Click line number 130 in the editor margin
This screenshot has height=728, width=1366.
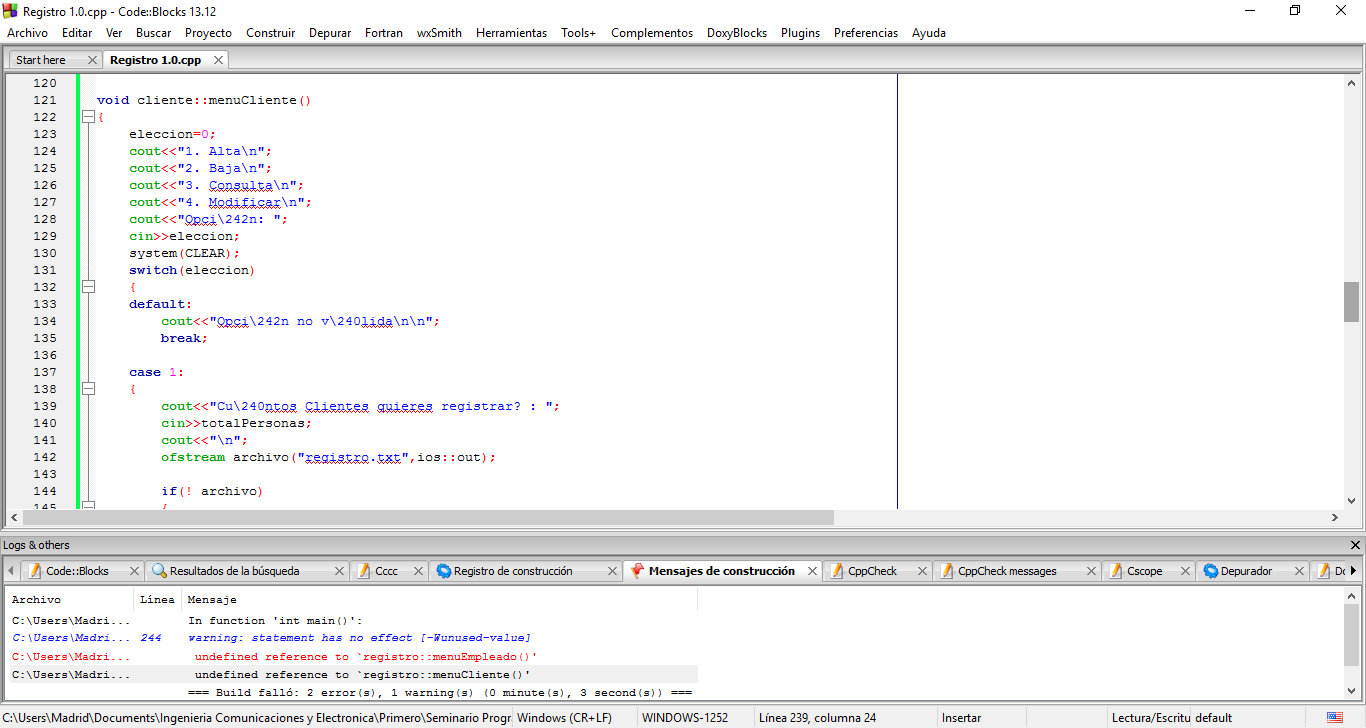(45, 253)
